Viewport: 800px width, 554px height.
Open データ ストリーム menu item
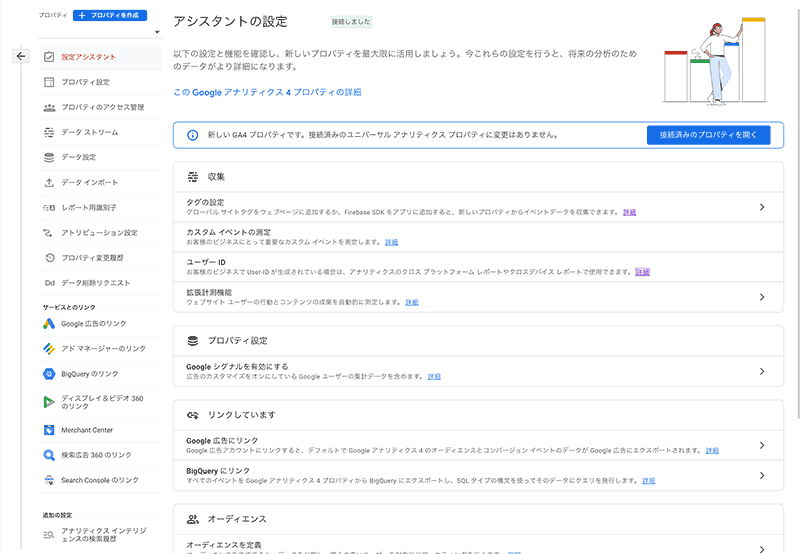[101, 132]
